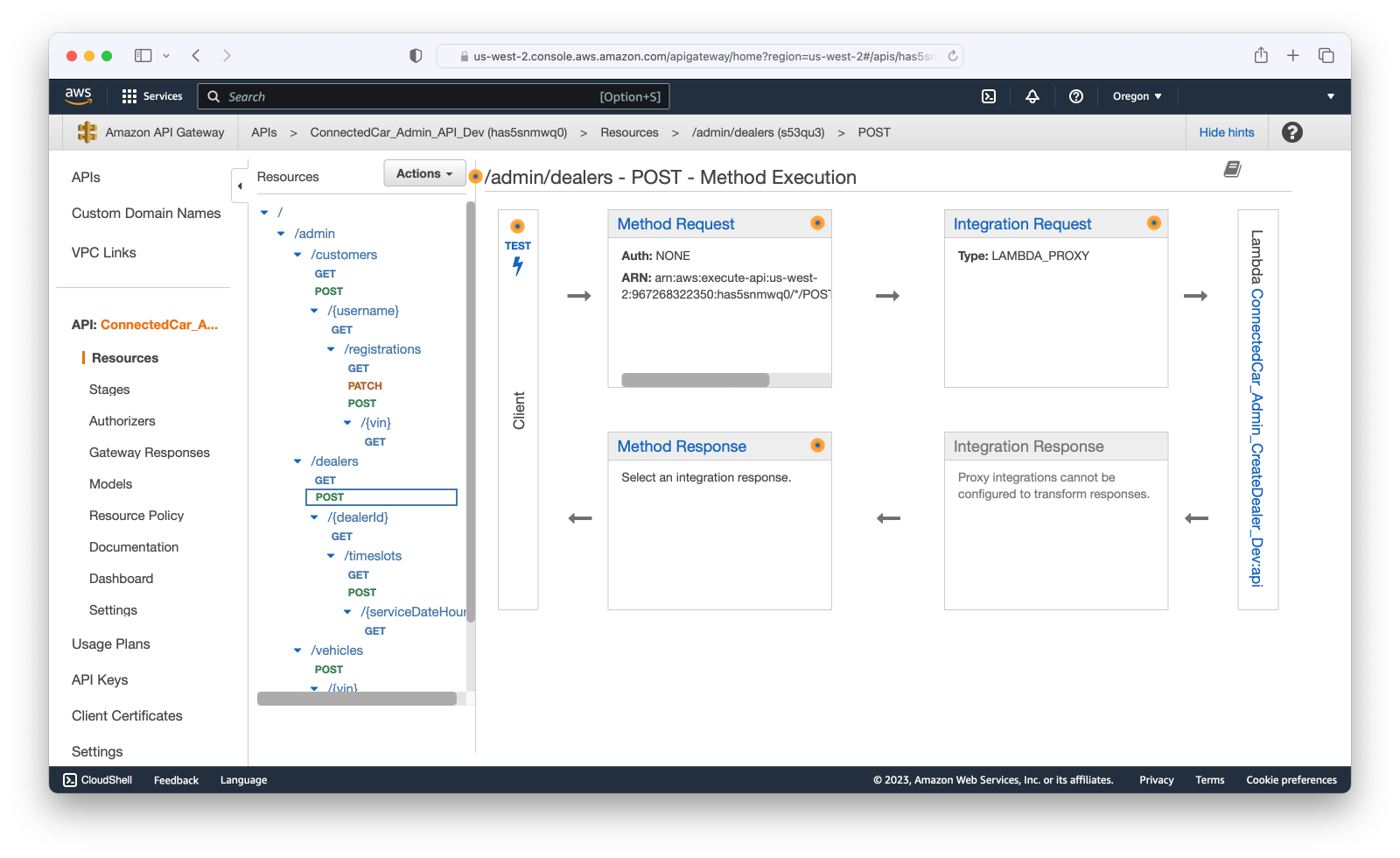Toggle the Safari sidebar button
The image size is (1400, 858).
pyautogui.click(x=143, y=56)
